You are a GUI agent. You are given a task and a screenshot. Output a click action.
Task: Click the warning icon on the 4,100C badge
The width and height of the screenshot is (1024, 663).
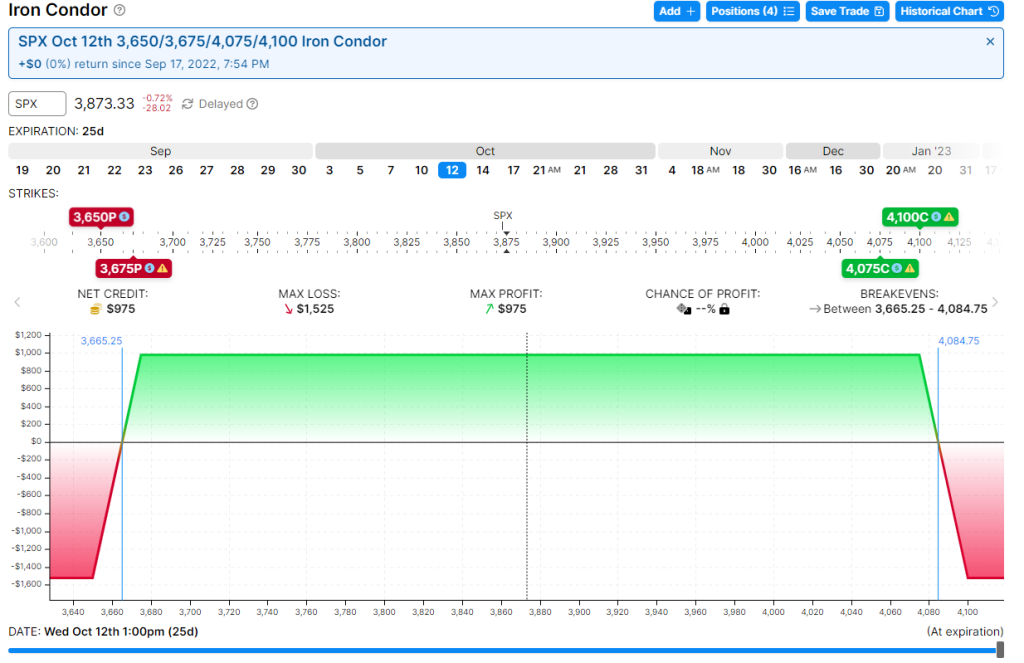[948, 217]
